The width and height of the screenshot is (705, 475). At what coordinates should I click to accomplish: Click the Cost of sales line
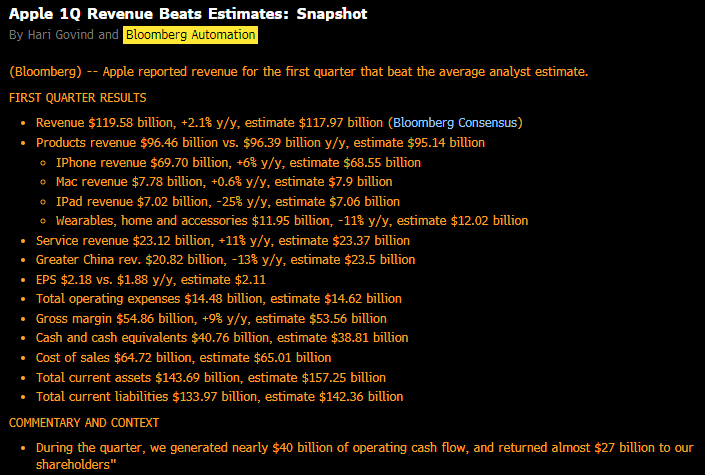coord(183,358)
